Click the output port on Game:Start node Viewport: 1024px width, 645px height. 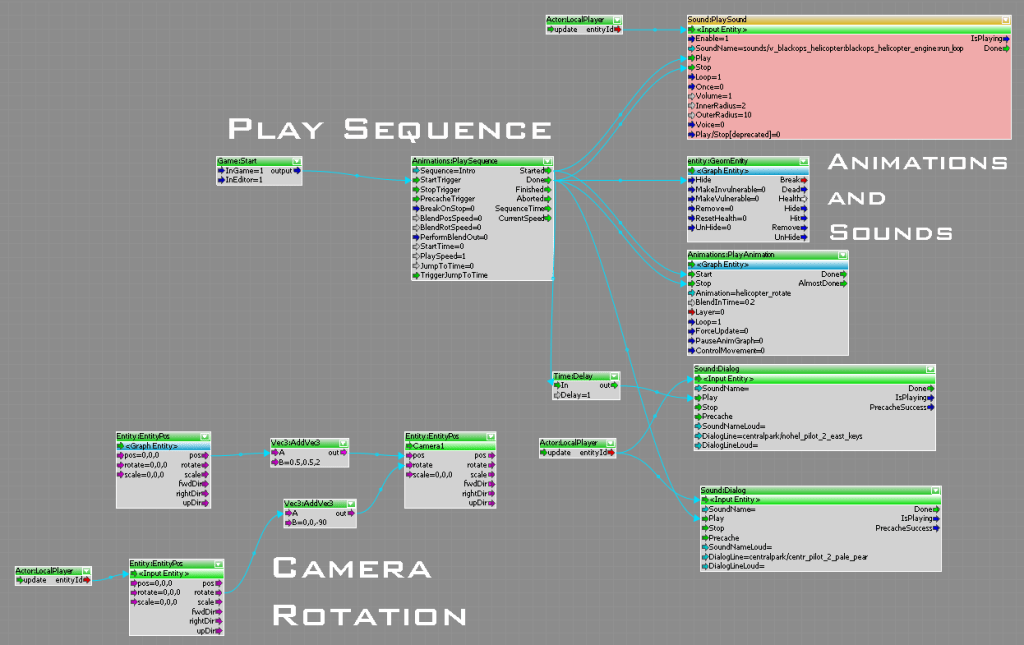[296, 171]
